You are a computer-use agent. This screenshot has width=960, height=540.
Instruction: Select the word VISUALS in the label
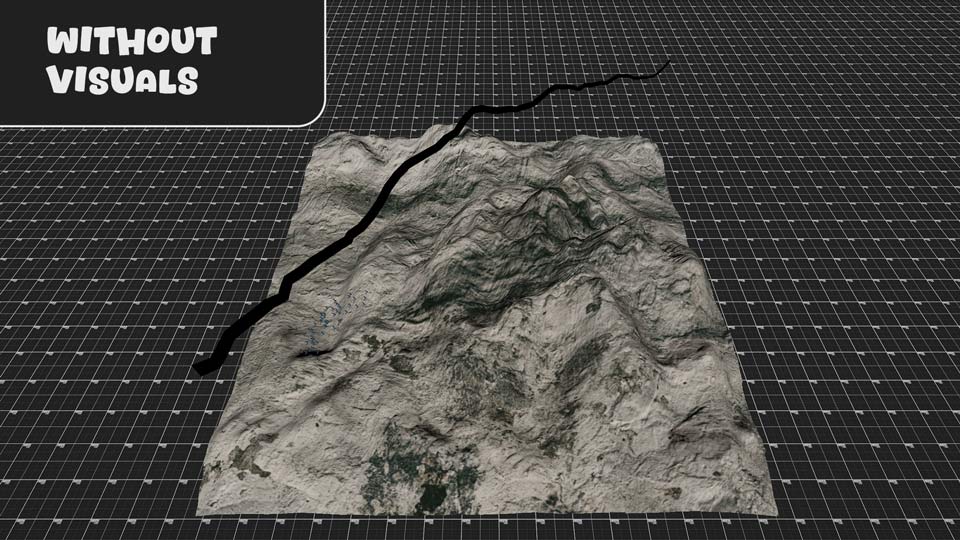(x=122, y=80)
